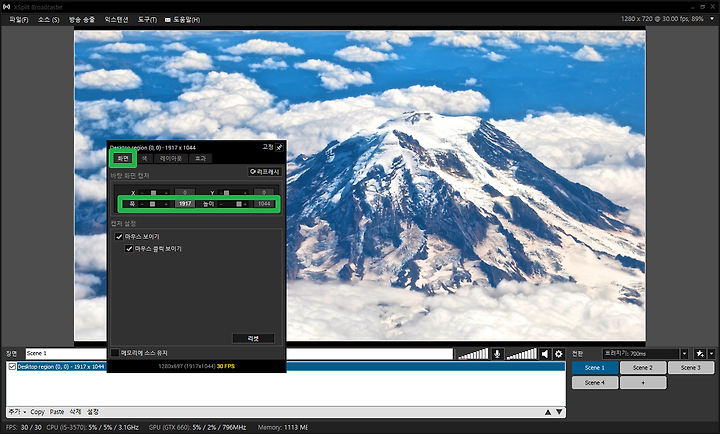Click the 삭제 delete source button
The width and height of the screenshot is (720, 434).
pos(75,412)
